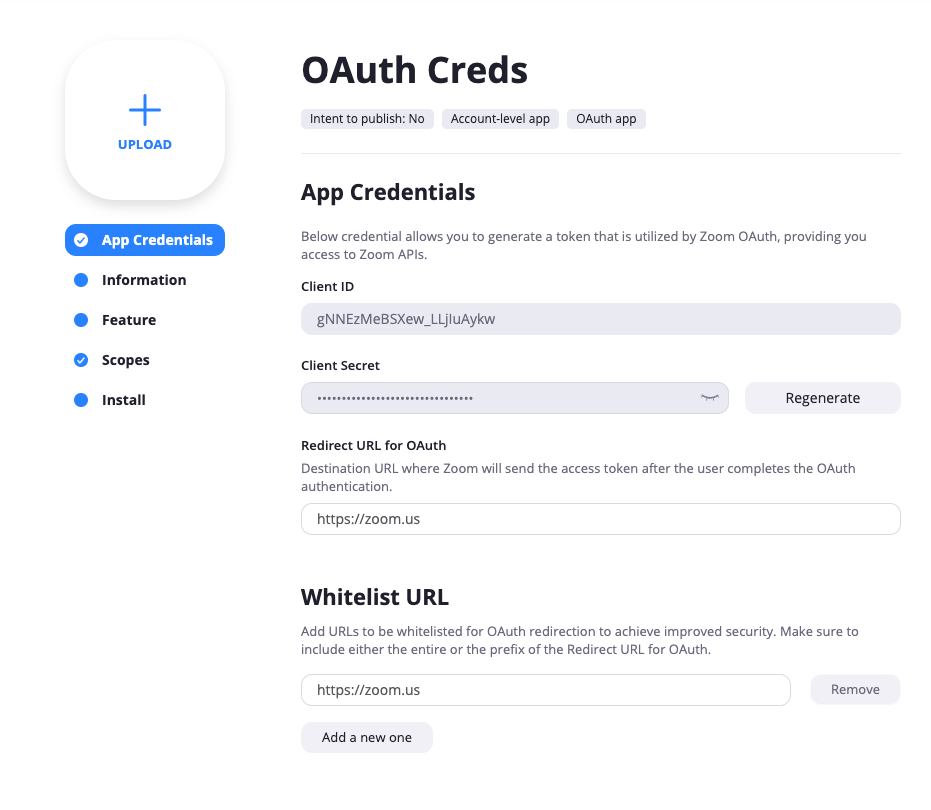The width and height of the screenshot is (931, 810).
Task: Click the Client ID field
Action: pos(600,319)
